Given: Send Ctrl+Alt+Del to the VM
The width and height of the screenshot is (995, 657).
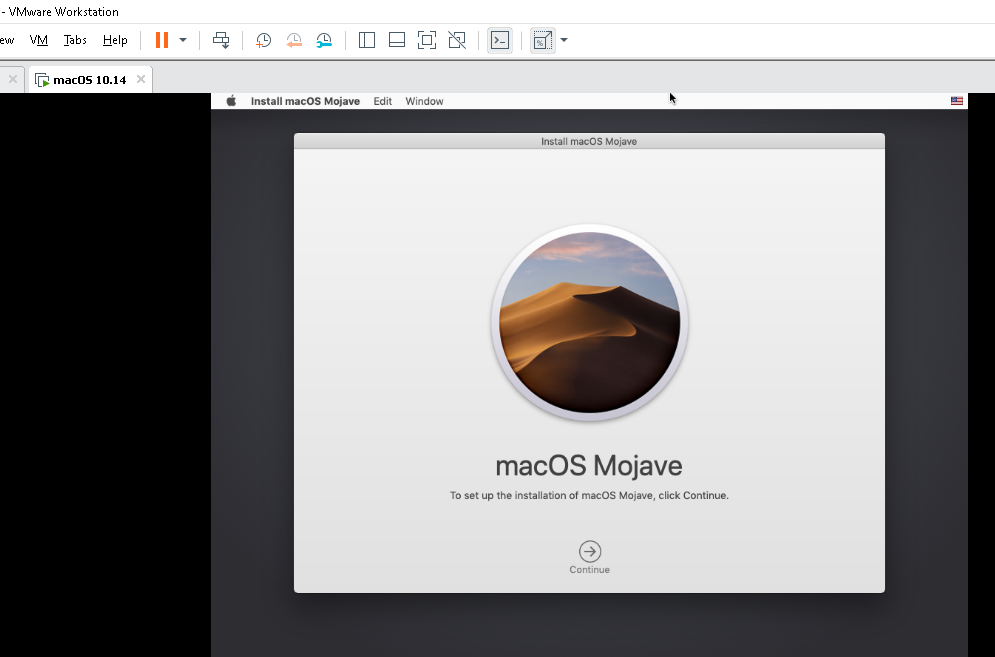Looking at the screenshot, I should point(221,40).
